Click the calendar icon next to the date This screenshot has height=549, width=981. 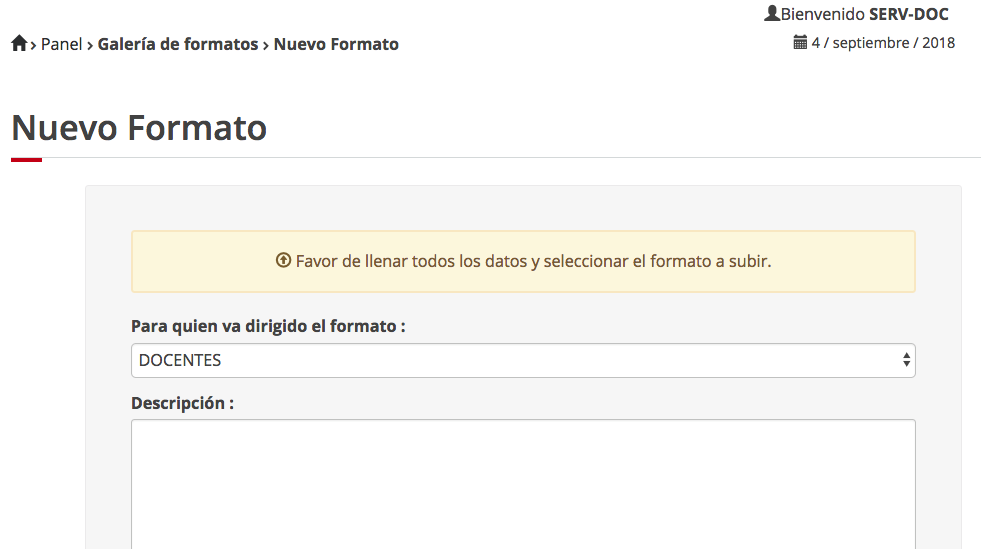(x=800, y=43)
